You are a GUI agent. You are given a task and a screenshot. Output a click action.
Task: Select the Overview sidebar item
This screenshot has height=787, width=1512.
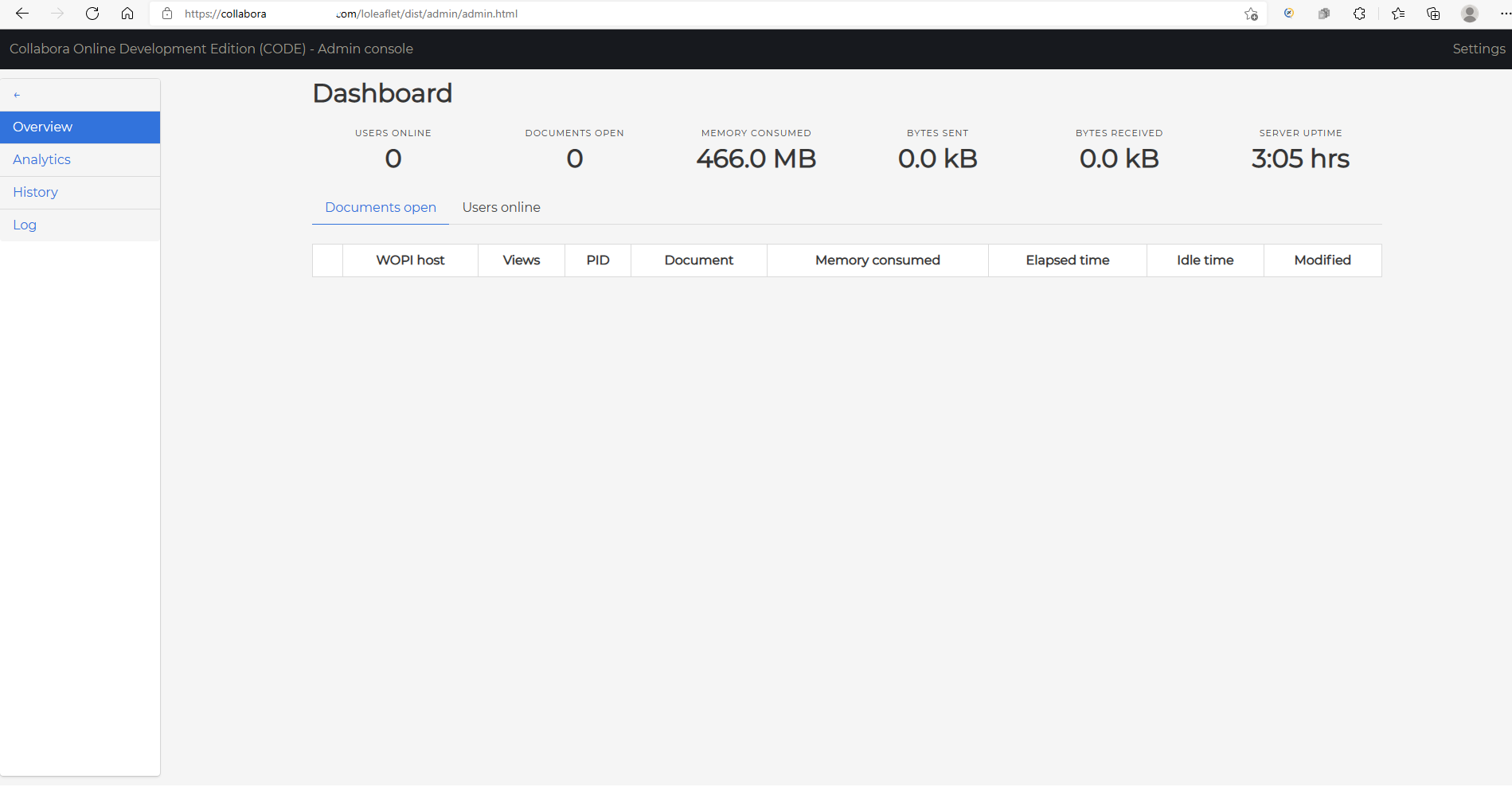point(80,127)
